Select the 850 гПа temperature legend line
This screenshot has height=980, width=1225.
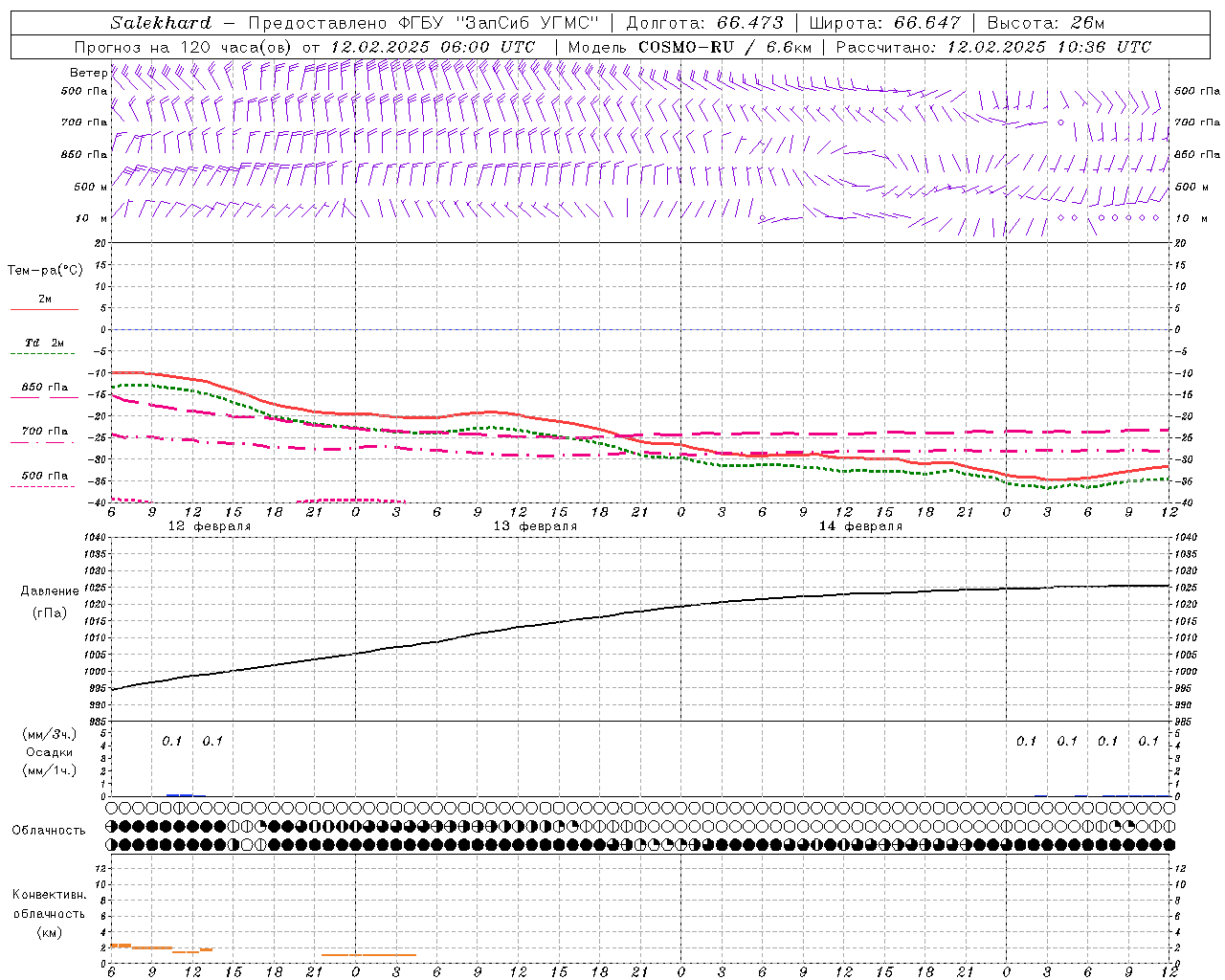click(44, 396)
